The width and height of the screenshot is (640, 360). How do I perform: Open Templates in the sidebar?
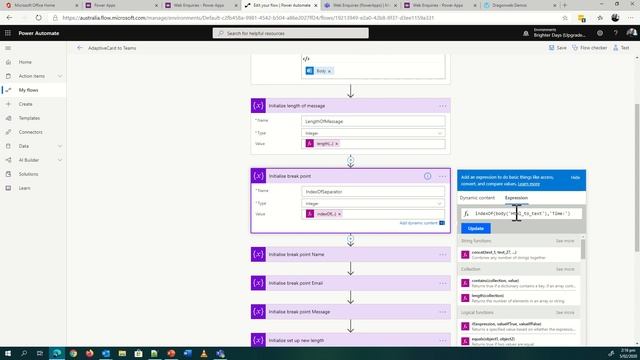click(29, 118)
